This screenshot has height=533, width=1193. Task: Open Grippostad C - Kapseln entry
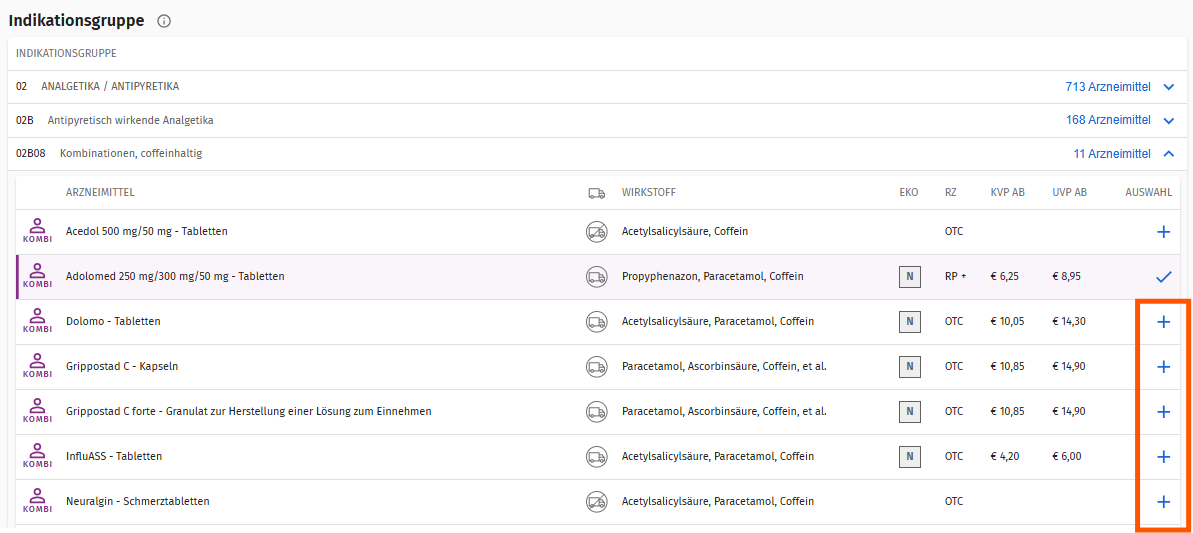tap(122, 366)
